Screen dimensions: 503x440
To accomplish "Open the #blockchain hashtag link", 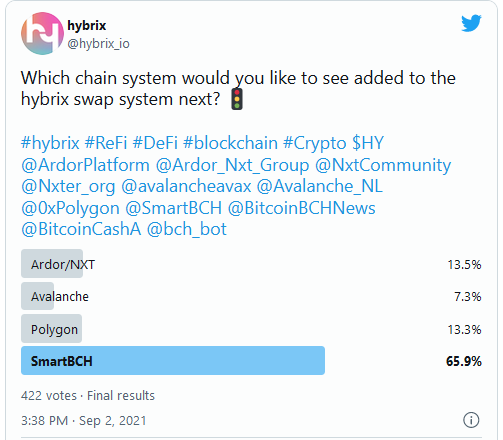I will pyautogui.click(x=230, y=143).
